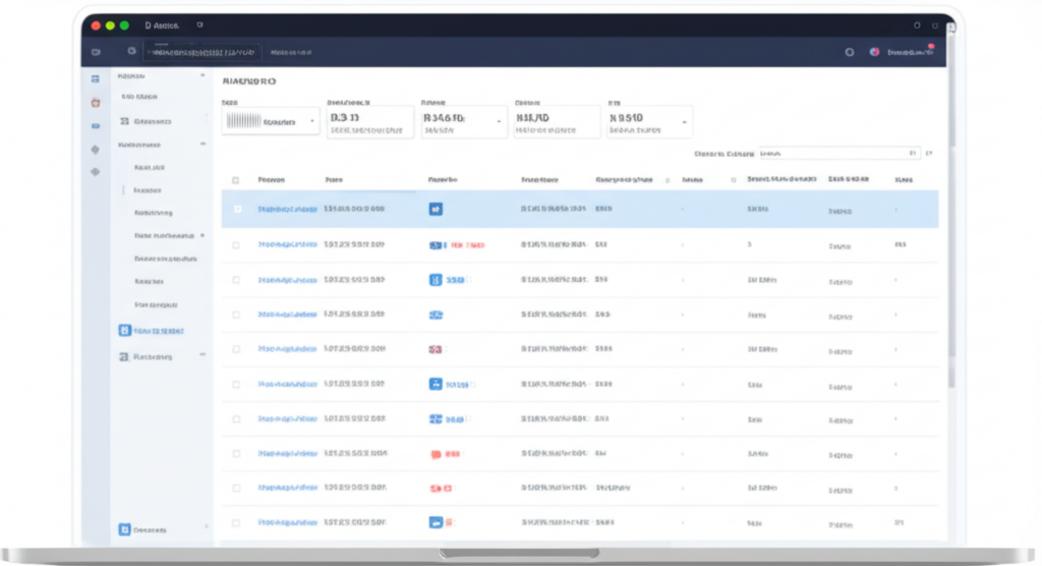
Task: Click the blue badge icon in the highlighted row
Action: pos(435,209)
